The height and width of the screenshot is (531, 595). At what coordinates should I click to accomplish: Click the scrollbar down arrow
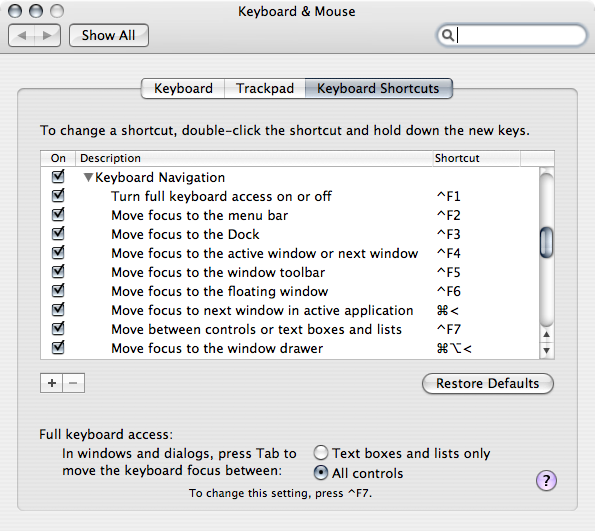pos(546,350)
